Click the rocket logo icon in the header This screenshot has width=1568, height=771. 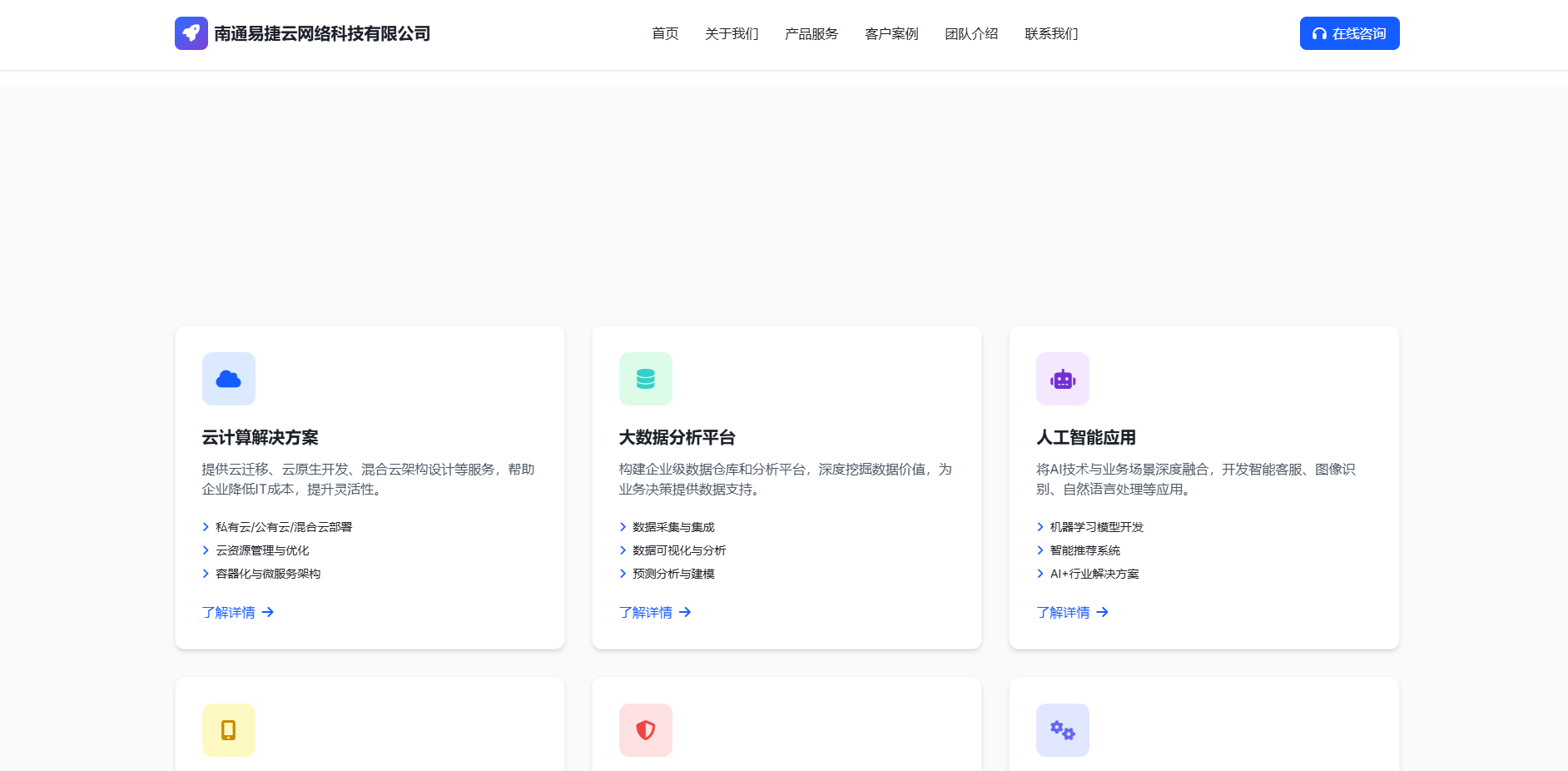pos(191,33)
